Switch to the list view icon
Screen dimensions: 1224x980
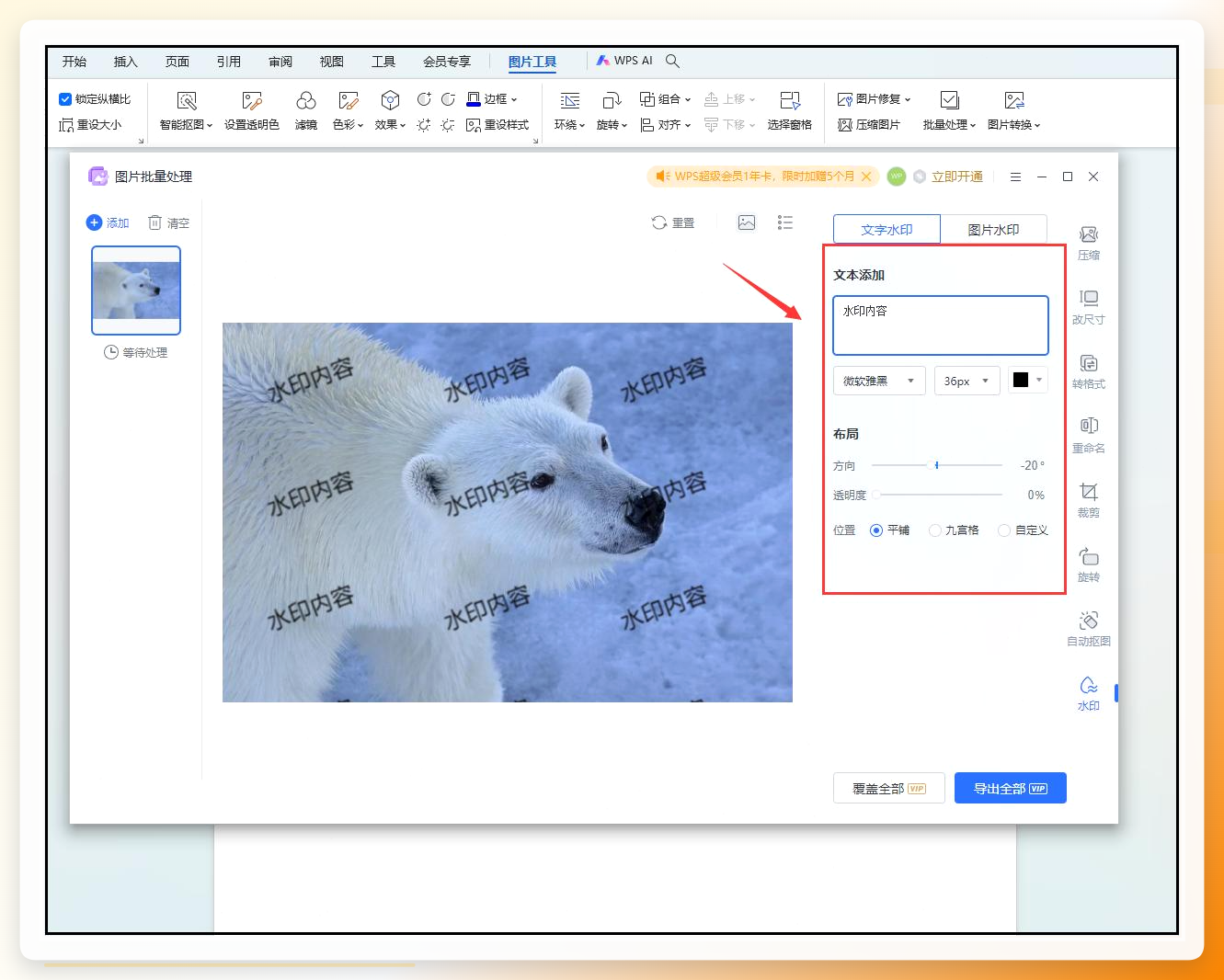(x=785, y=222)
